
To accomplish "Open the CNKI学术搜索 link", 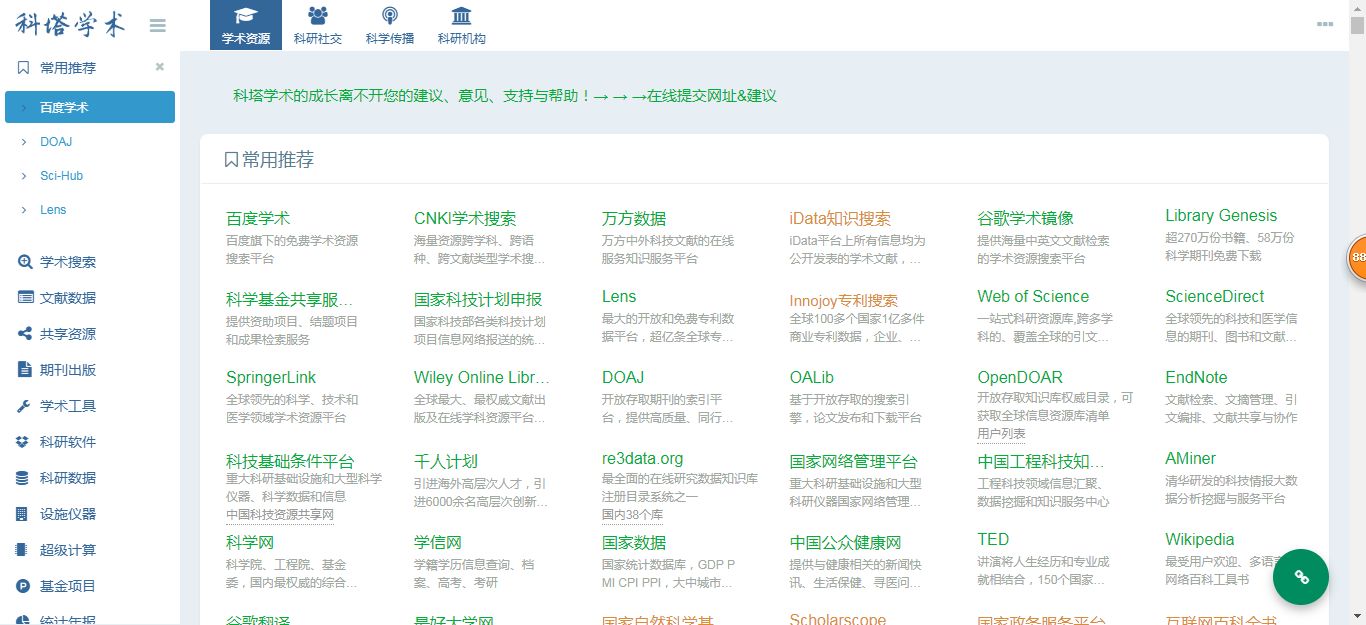I will point(465,218).
